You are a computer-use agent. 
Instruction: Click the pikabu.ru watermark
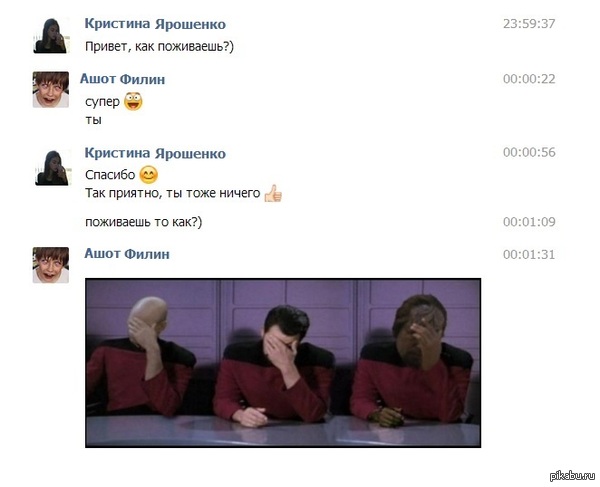(572, 476)
